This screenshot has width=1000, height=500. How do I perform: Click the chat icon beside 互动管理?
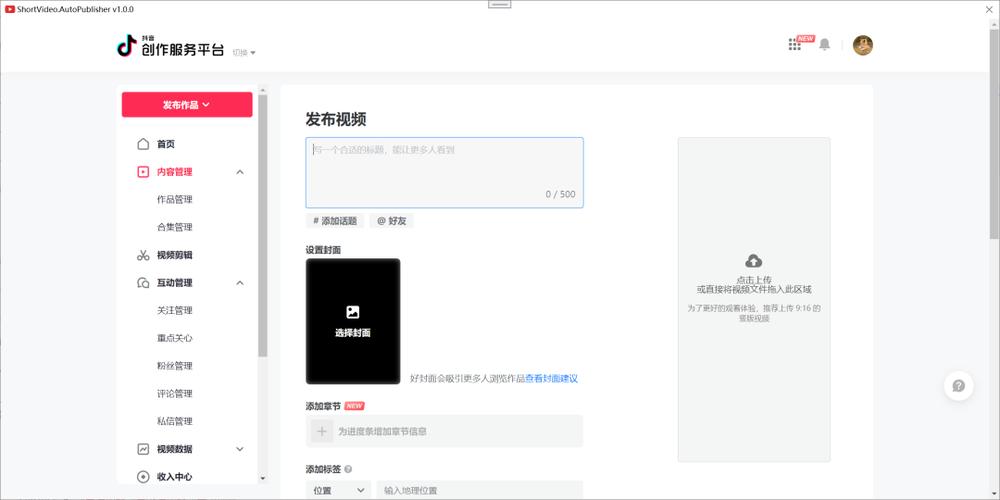tap(143, 283)
